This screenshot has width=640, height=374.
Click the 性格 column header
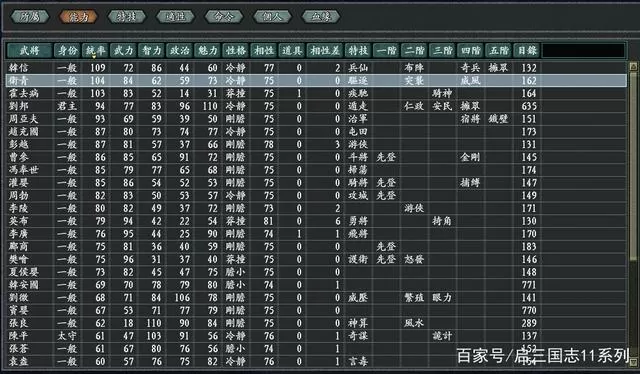[x=236, y=51]
